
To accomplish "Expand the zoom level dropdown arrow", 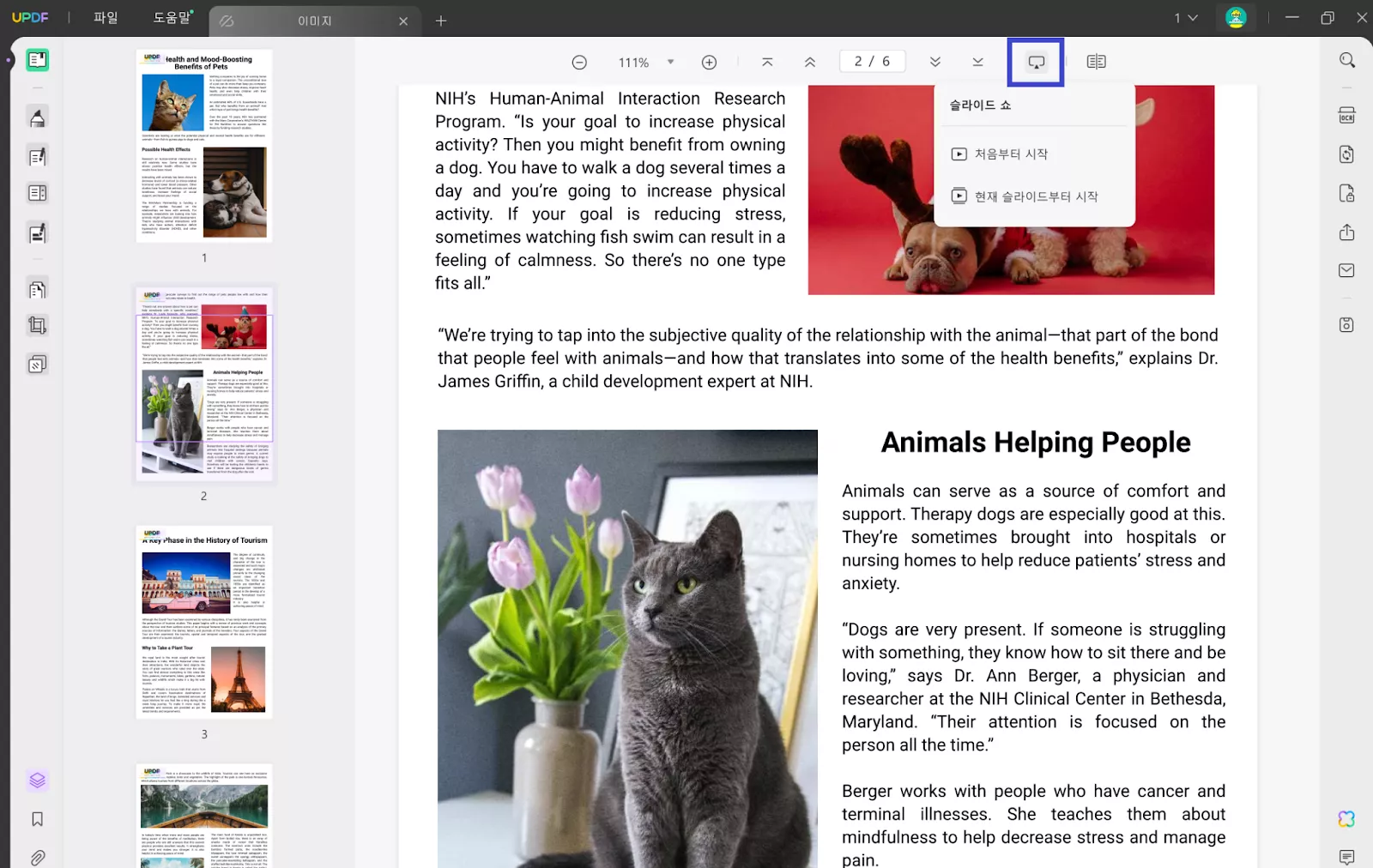I will [x=671, y=62].
